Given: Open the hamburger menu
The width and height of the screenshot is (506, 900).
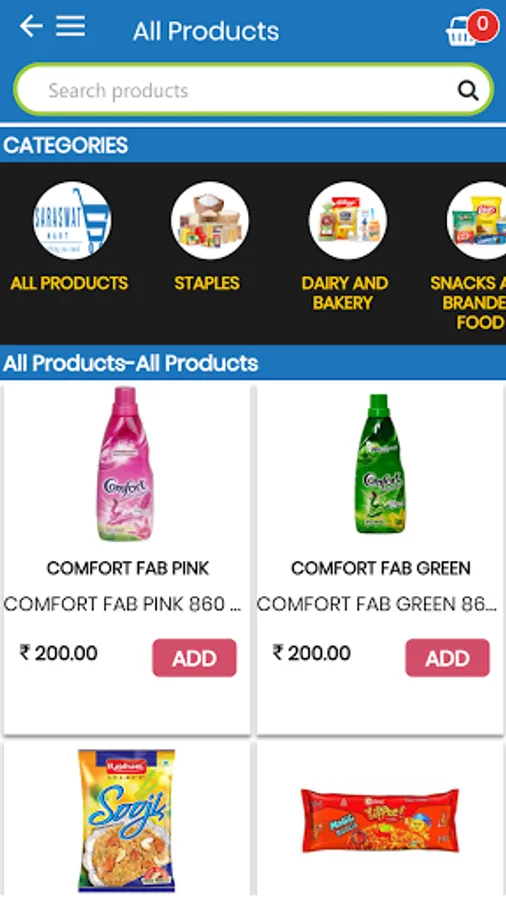Looking at the screenshot, I should (71, 26).
